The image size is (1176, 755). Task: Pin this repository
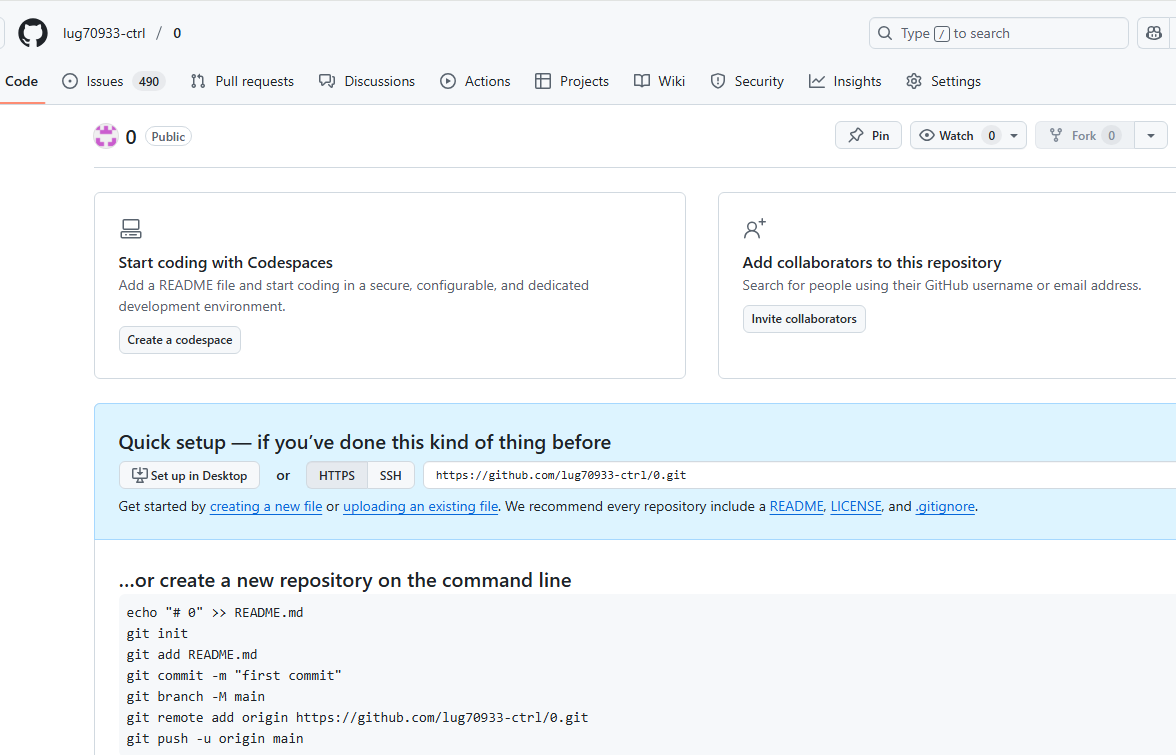tap(868, 136)
